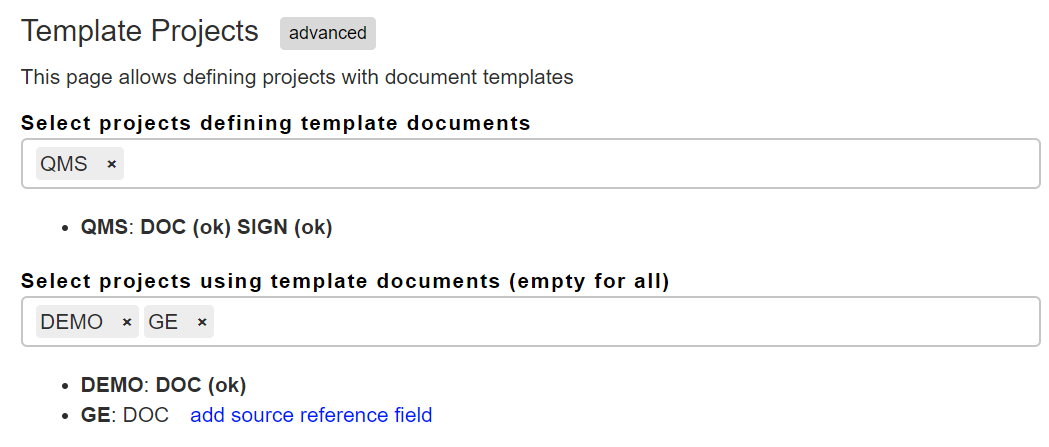Open the projects using templates select box
Image resolution: width=1049 pixels, height=447 pixels.
point(531,322)
